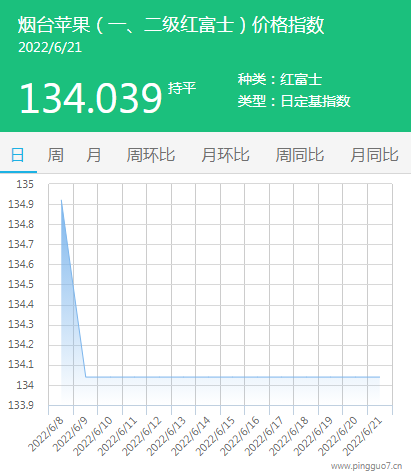
Task: Click the www.pingguo7.cn watermark link
Action: (x=366, y=466)
